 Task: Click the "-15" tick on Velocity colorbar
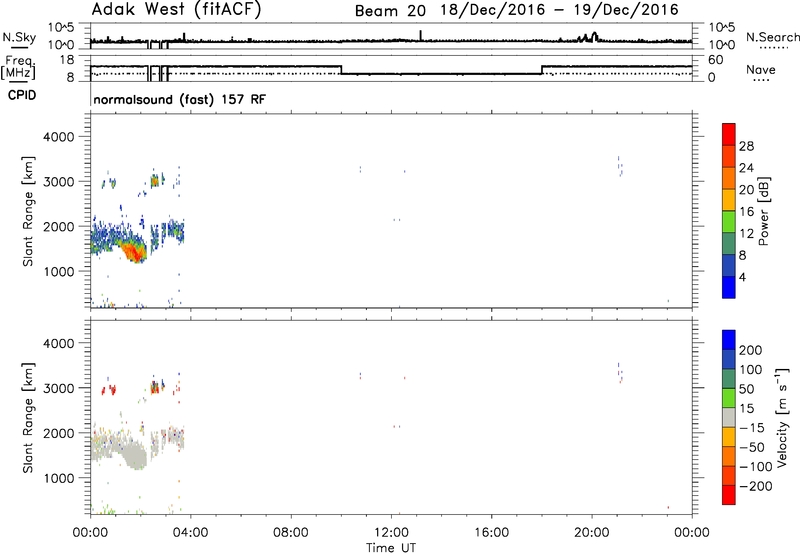753,428
